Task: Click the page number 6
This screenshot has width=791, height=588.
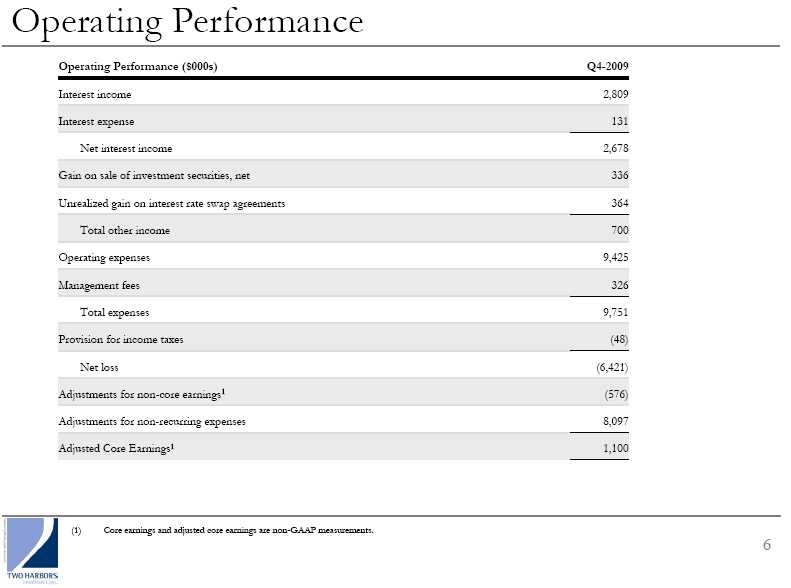Action: click(x=766, y=545)
